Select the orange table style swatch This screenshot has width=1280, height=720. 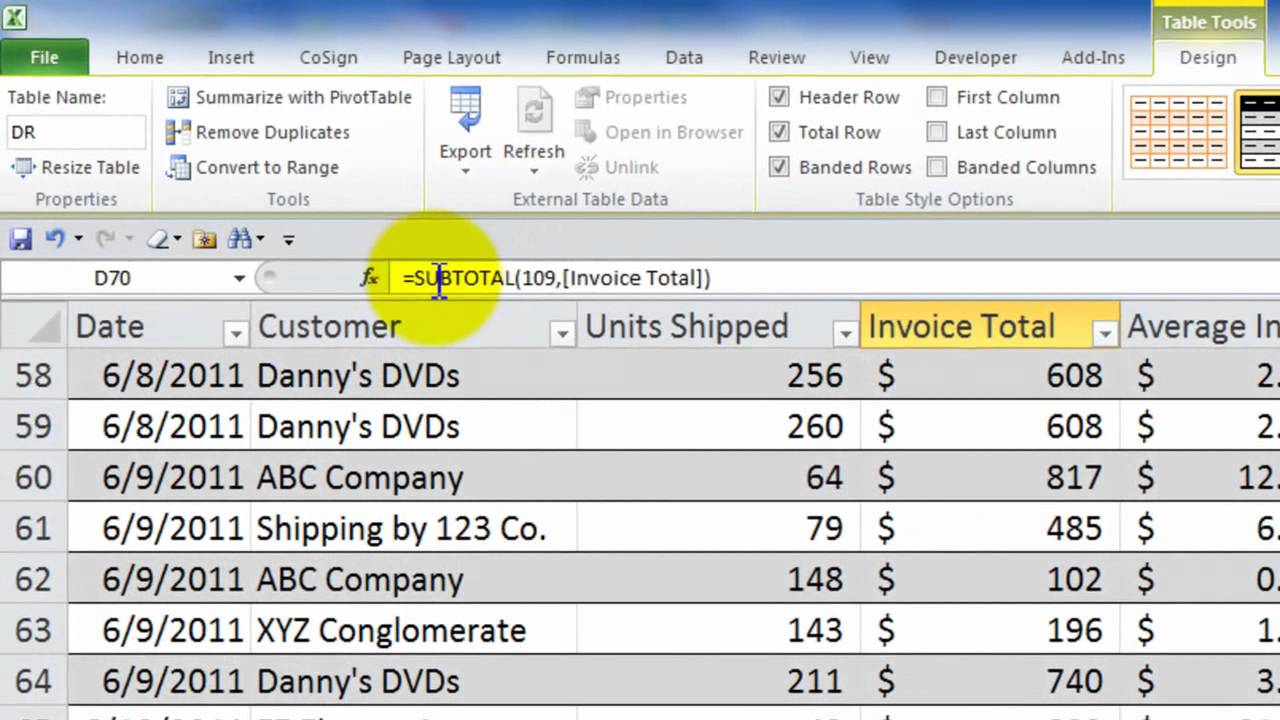pyautogui.click(x=1178, y=132)
